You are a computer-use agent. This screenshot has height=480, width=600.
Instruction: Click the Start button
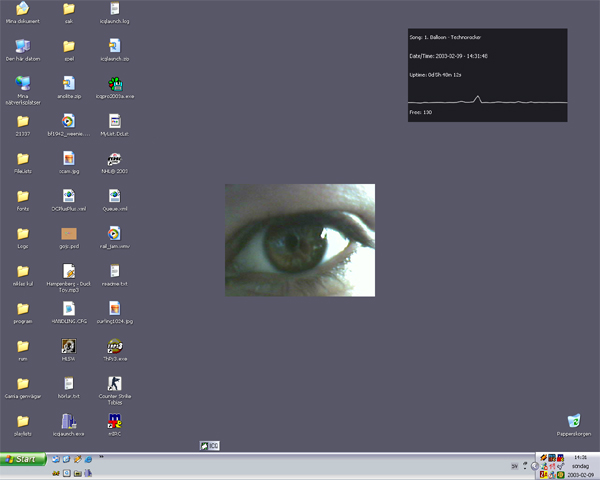(23, 459)
